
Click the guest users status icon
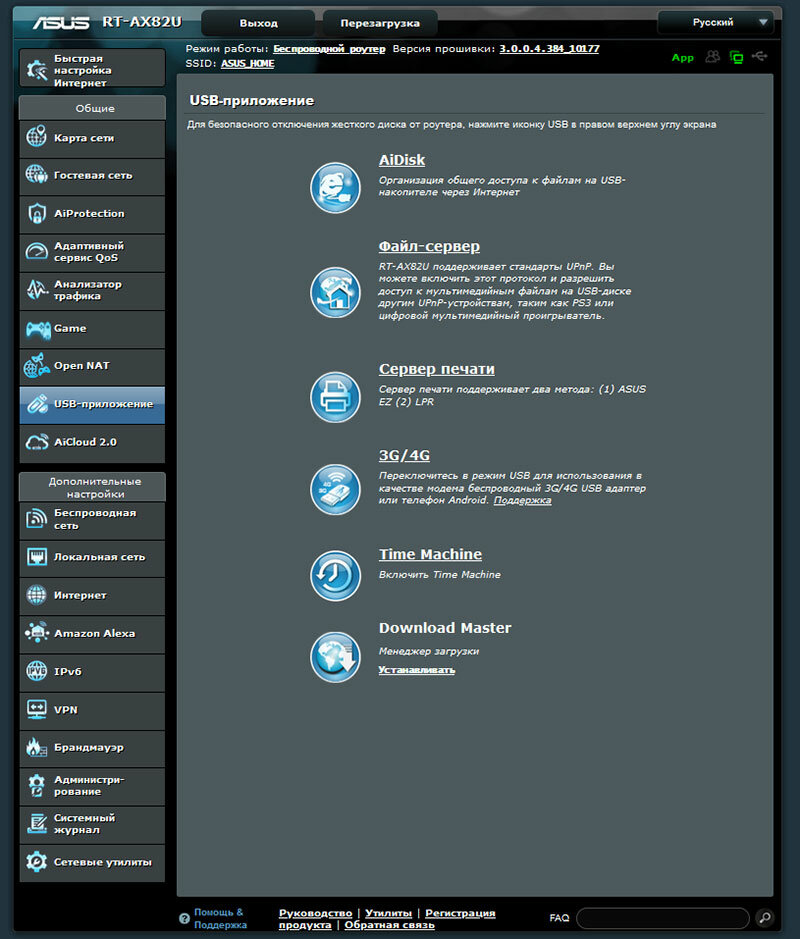(x=713, y=56)
